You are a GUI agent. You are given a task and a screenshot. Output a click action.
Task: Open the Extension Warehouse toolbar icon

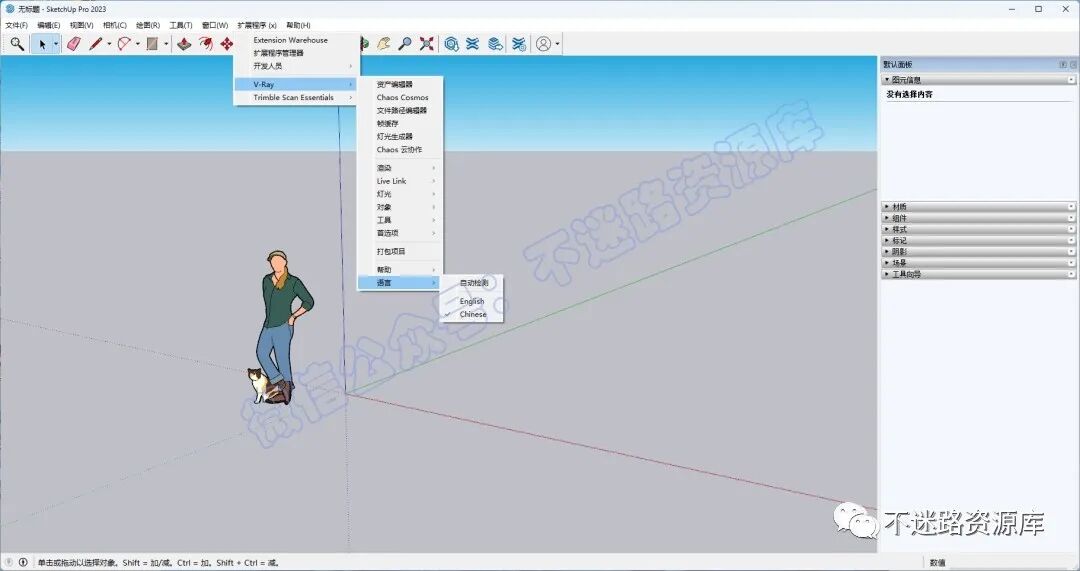point(472,44)
